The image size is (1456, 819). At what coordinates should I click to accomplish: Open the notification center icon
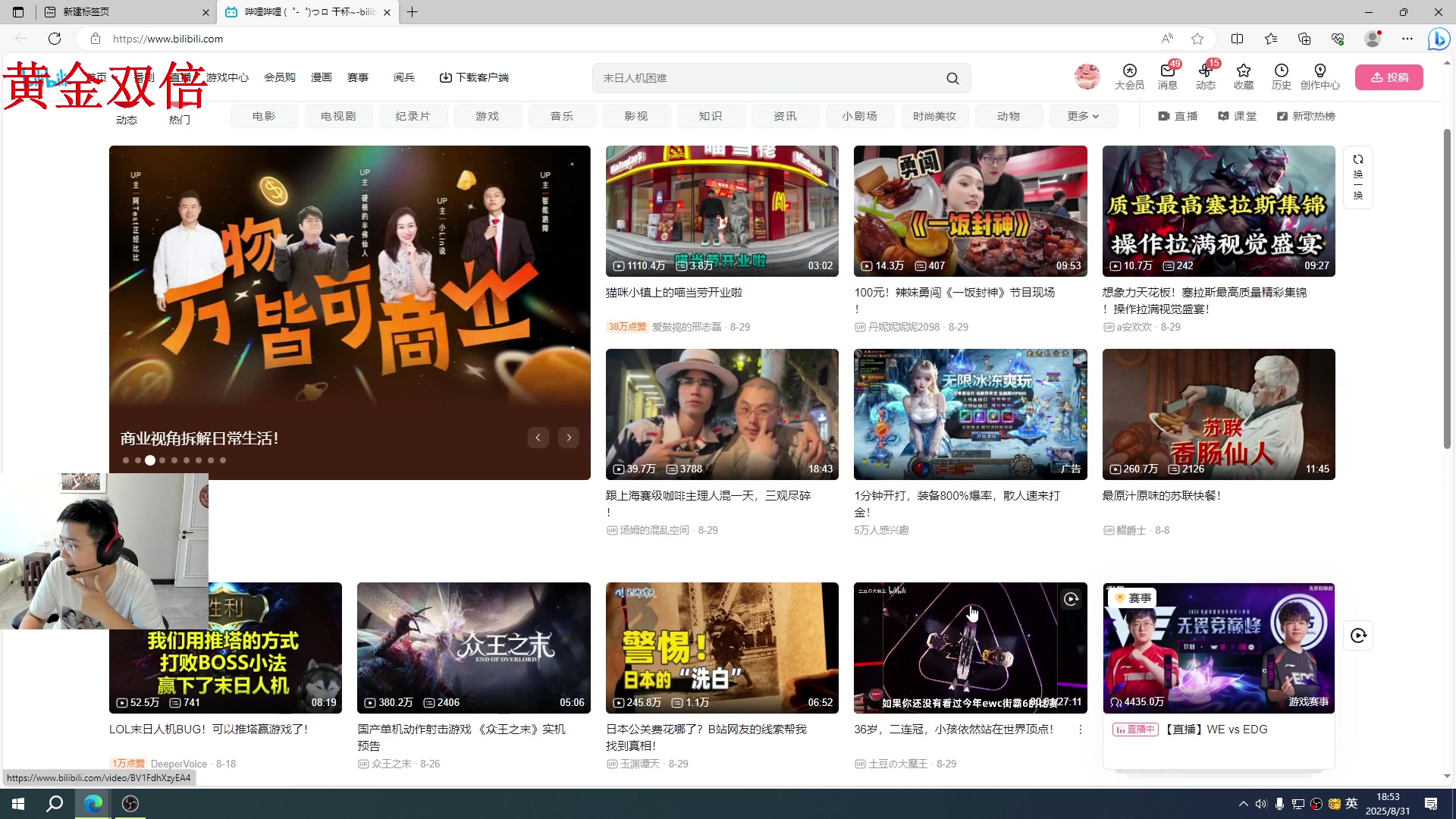(x=1431, y=804)
